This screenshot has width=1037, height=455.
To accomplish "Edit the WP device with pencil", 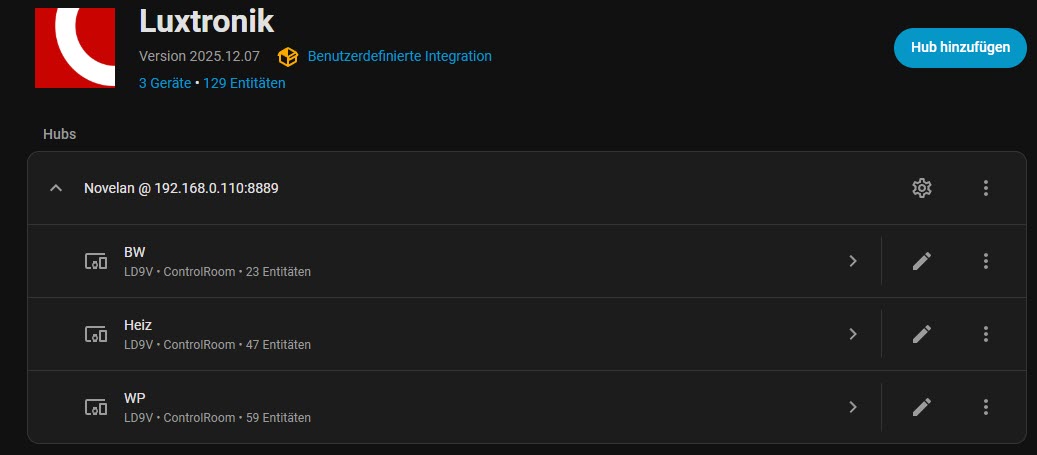I will coord(922,407).
